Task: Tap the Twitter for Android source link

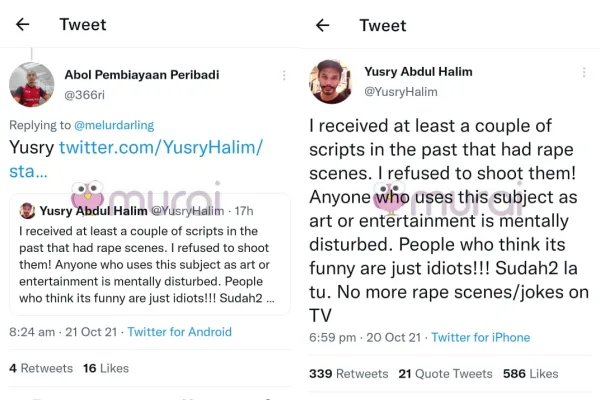Action: click(180, 332)
